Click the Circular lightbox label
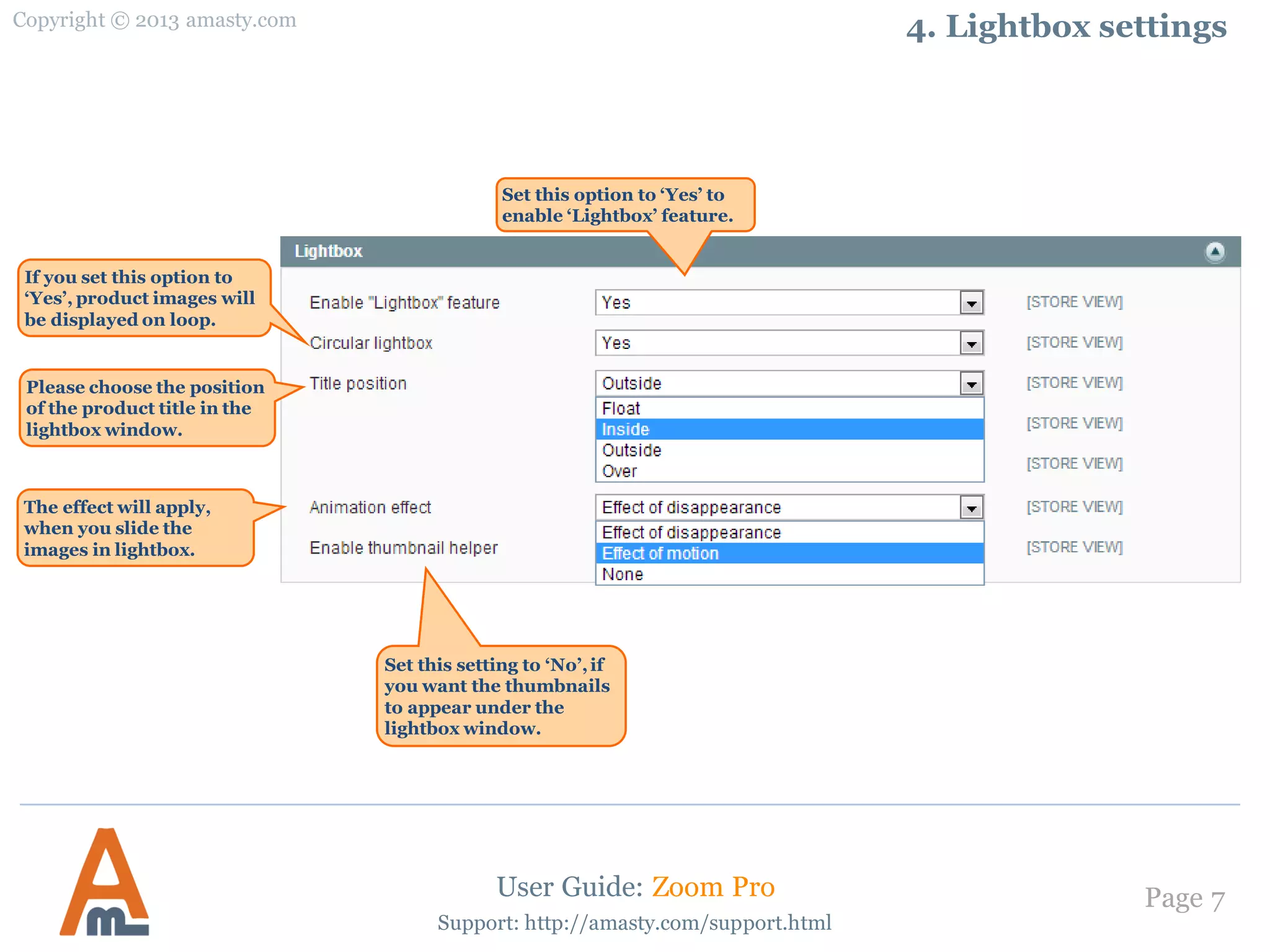The height and width of the screenshot is (952, 1270). (371, 343)
